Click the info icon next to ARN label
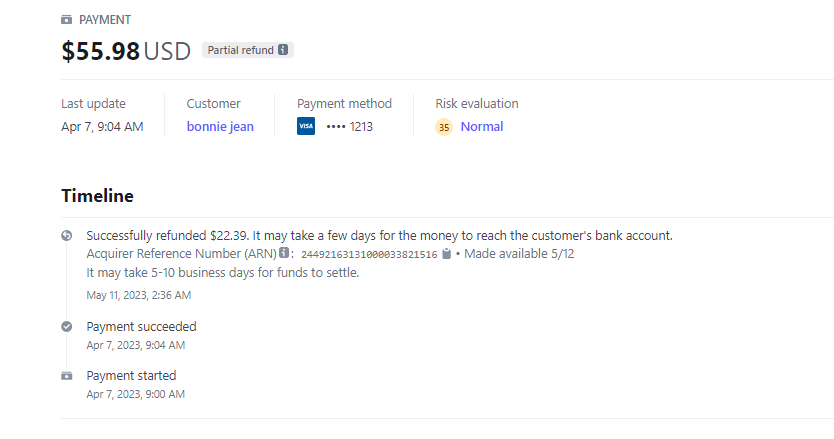The width and height of the screenshot is (834, 439). (x=284, y=254)
